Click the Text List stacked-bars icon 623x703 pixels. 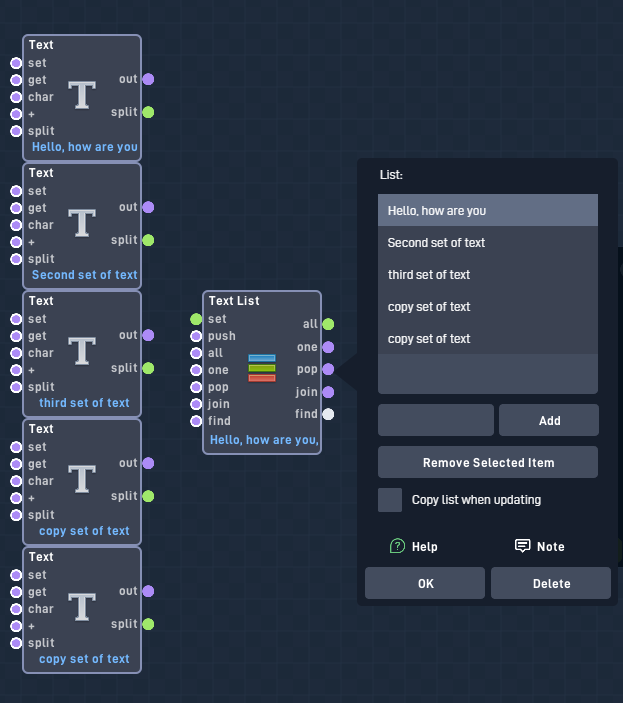[x=262, y=368]
